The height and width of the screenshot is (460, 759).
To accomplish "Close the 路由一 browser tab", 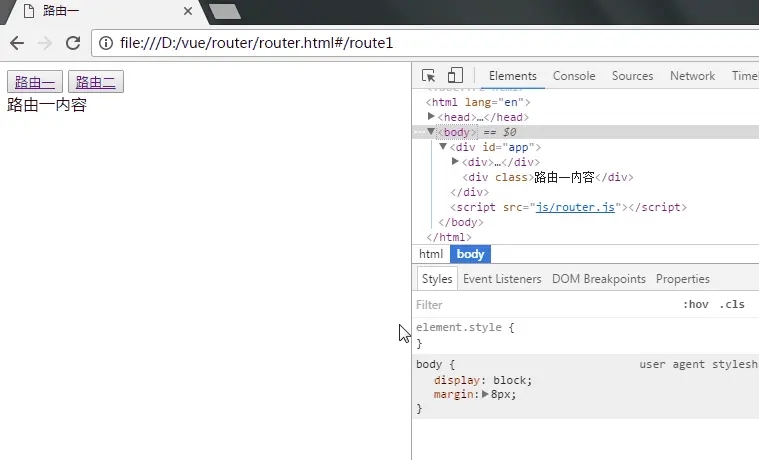I will coord(188,11).
